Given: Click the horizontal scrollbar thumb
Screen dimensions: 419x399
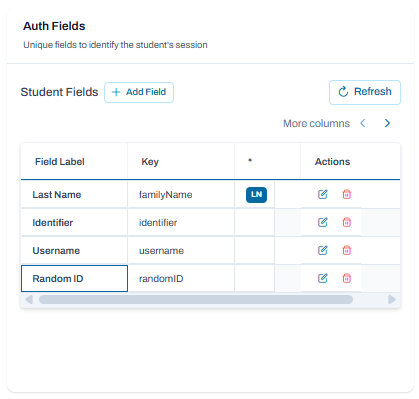Looking at the screenshot, I should pyautogui.click(x=196, y=300).
